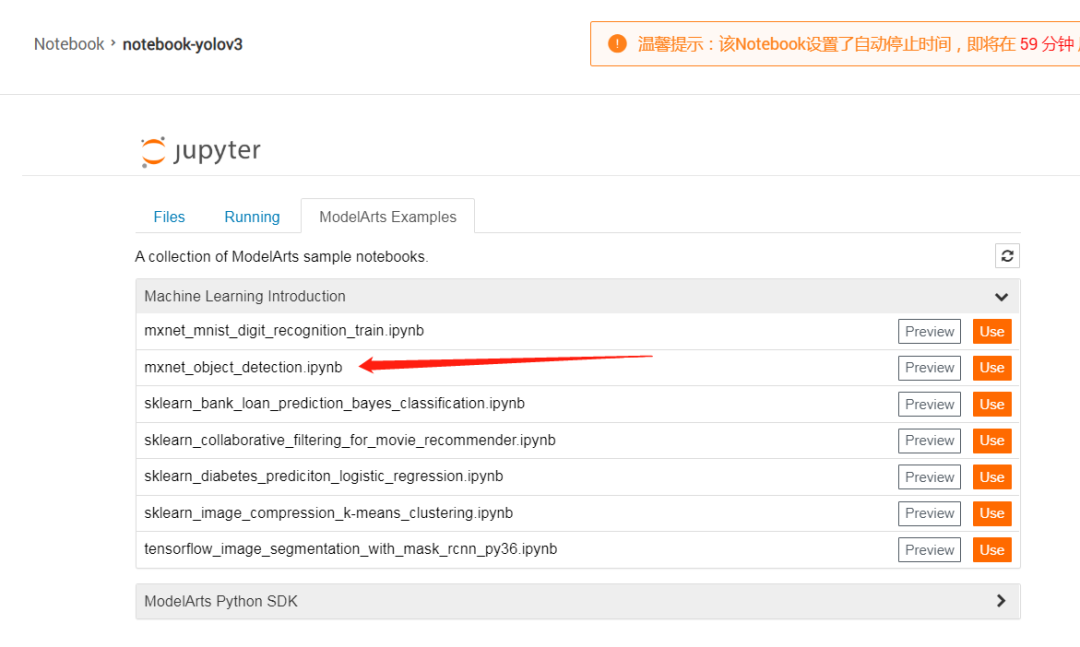Preview sklearn_bank_loan_prediction_bayes_classification.ipynb
The width and height of the screenshot is (1080, 647).
click(x=929, y=404)
